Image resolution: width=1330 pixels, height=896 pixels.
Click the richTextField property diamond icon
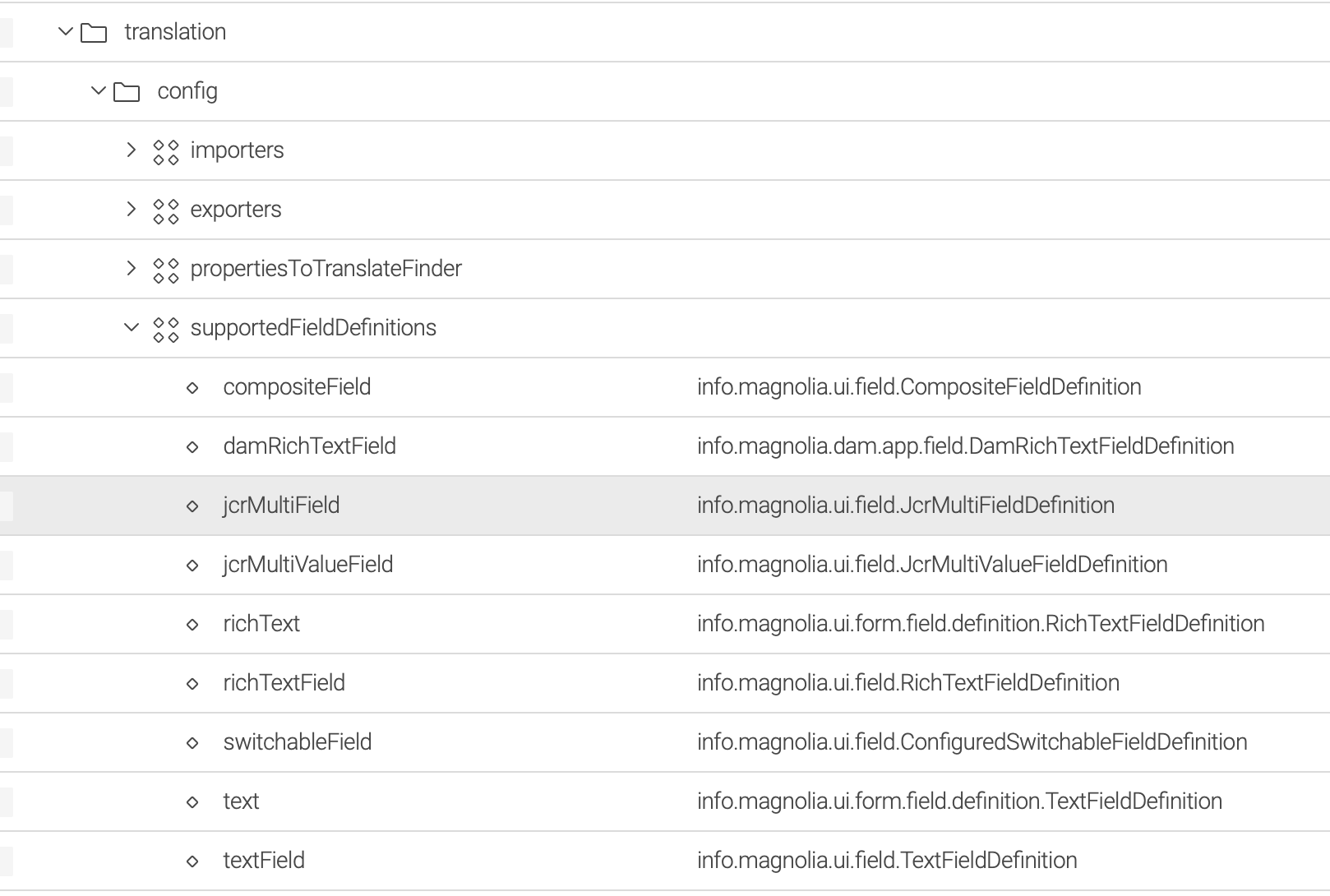click(193, 683)
